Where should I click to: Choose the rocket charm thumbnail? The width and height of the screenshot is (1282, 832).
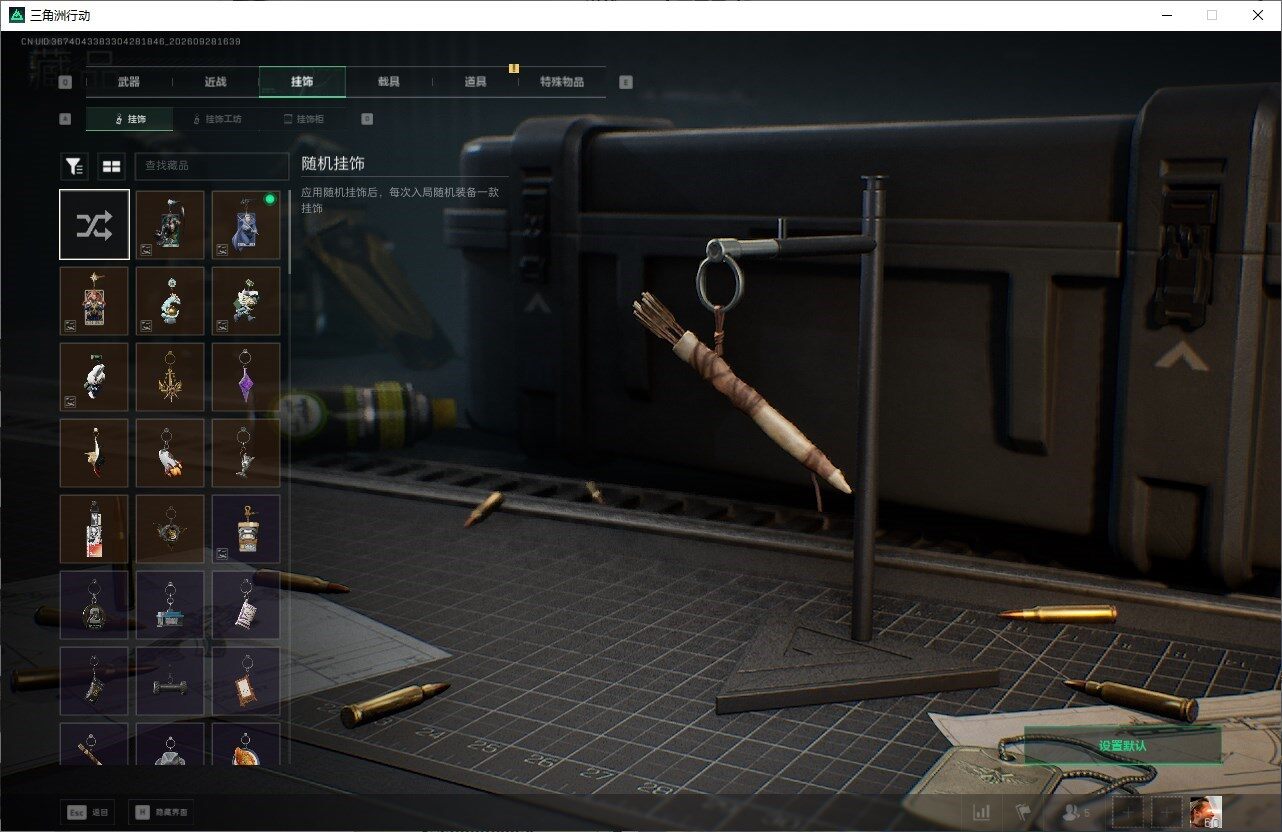point(170,453)
